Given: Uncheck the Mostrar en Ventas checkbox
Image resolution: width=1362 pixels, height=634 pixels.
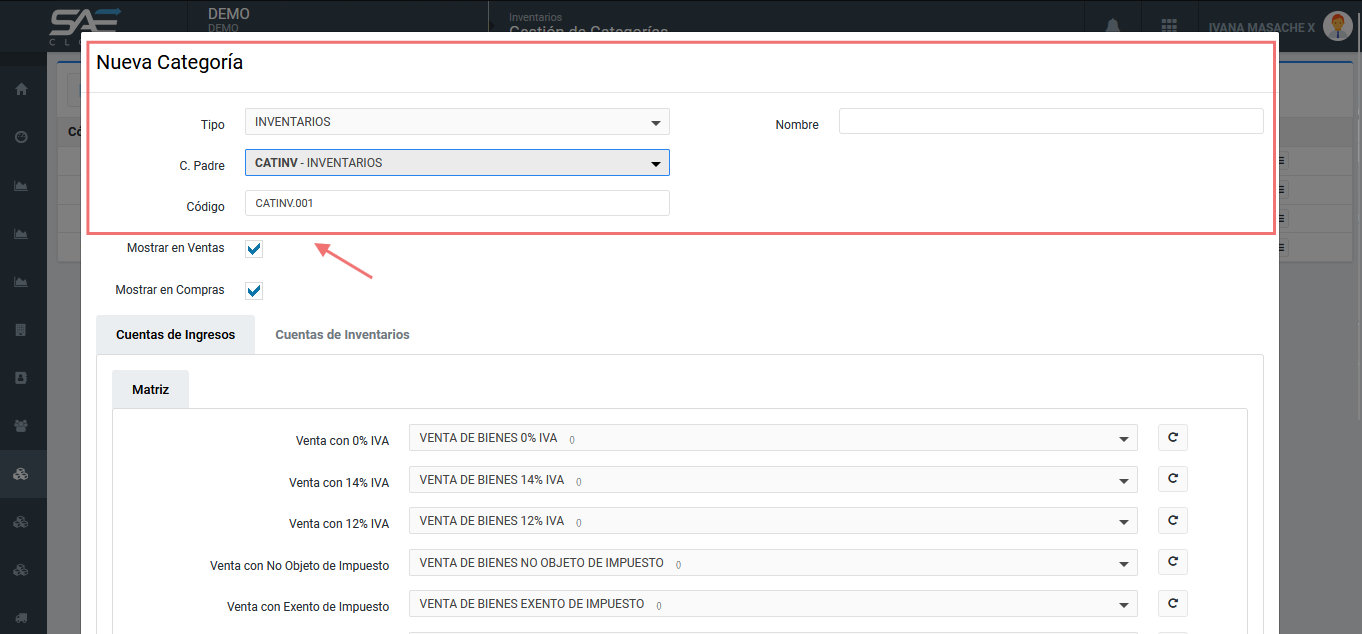Looking at the screenshot, I should tap(254, 249).
